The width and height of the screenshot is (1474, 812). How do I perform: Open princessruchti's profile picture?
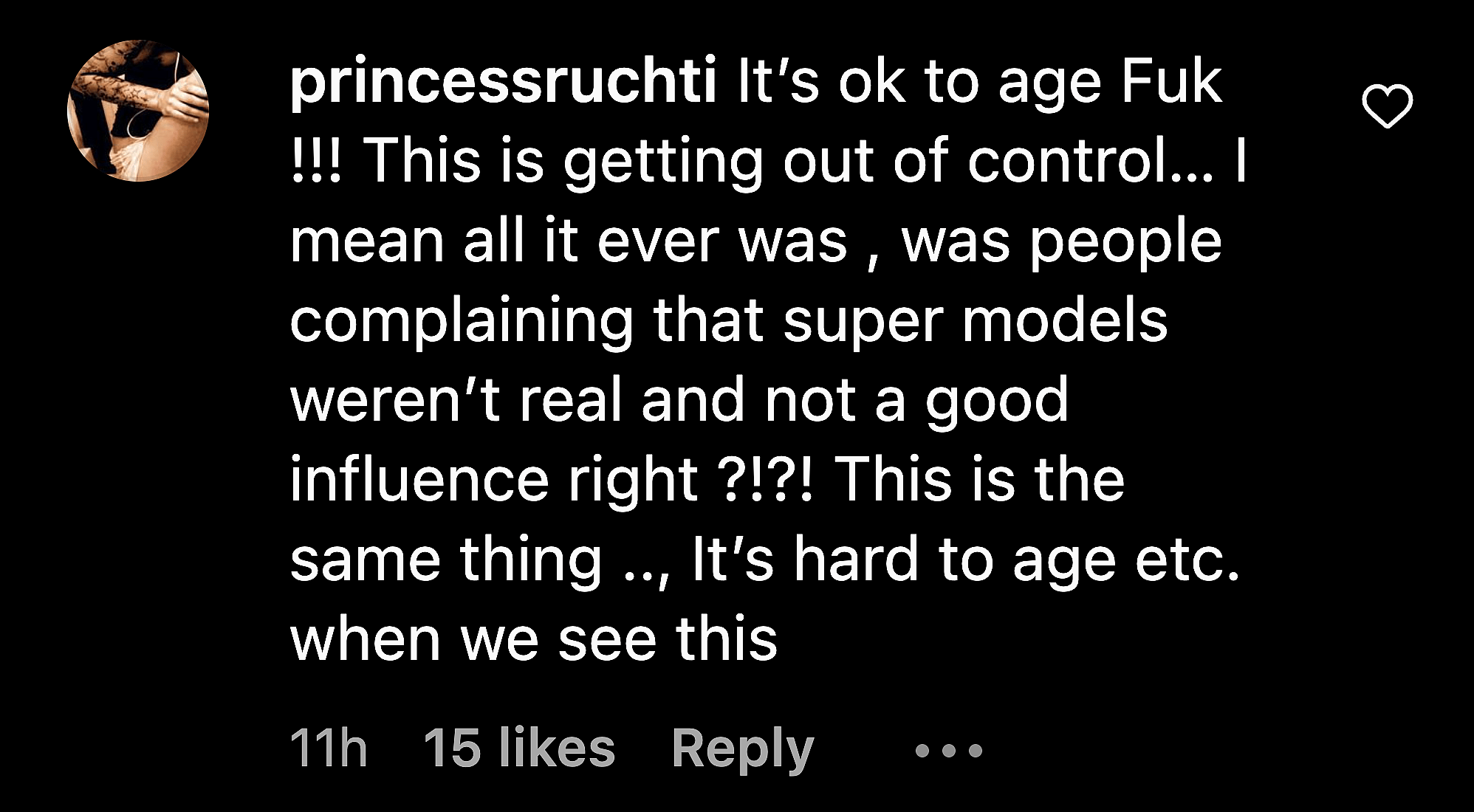point(138,110)
